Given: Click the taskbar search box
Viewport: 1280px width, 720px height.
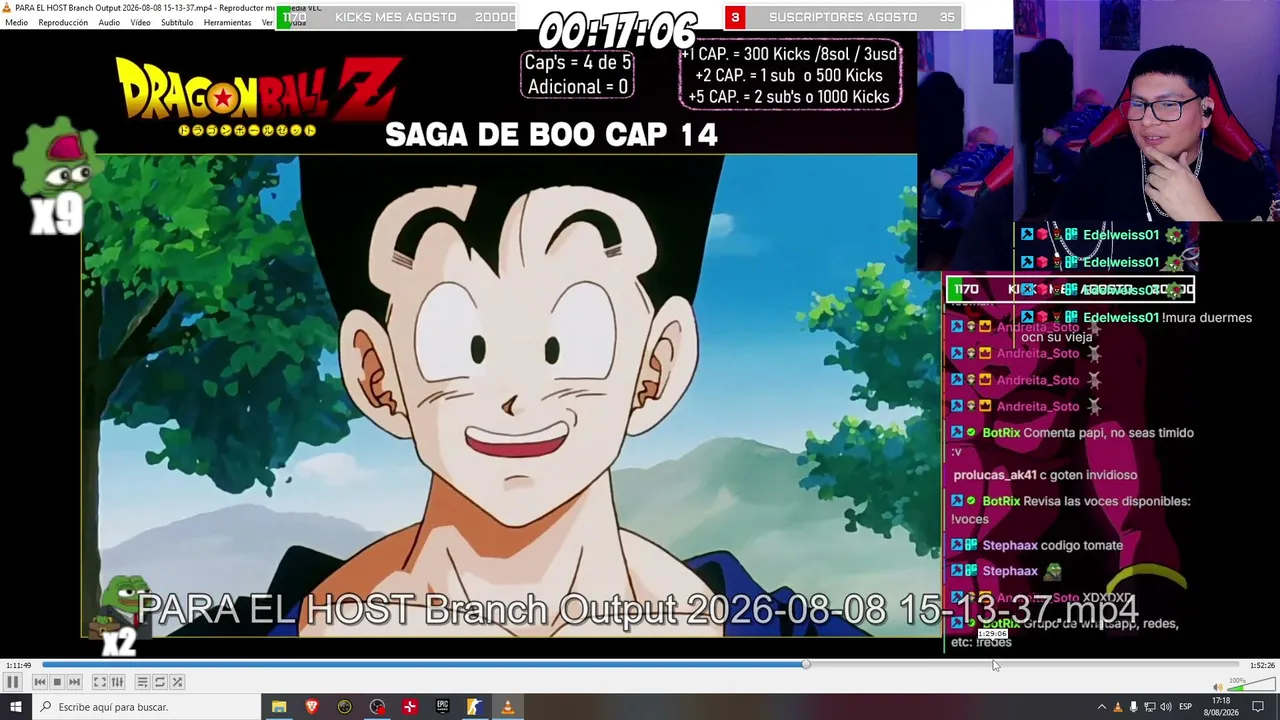Looking at the screenshot, I should tap(146, 707).
